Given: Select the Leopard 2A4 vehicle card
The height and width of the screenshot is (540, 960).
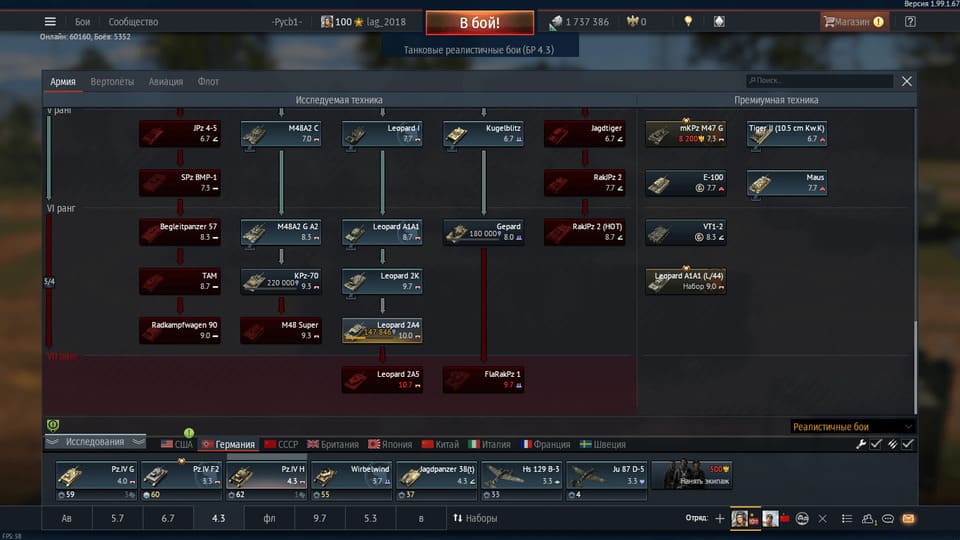Looking at the screenshot, I should point(382,331).
